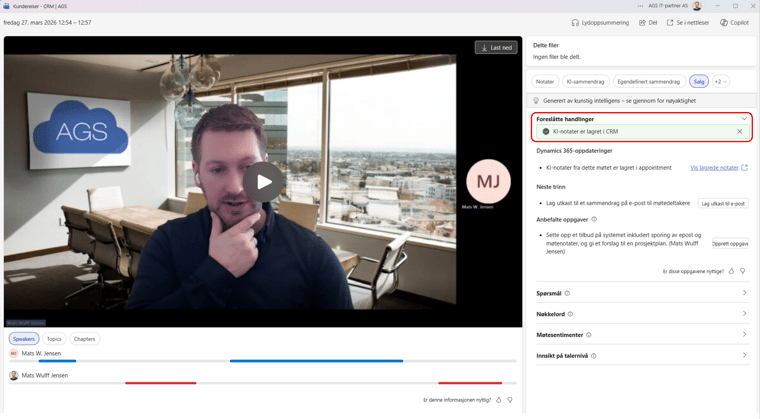Thumbs down the recommended tasks feedback
This screenshot has height=419, width=760.
(743, 271)
